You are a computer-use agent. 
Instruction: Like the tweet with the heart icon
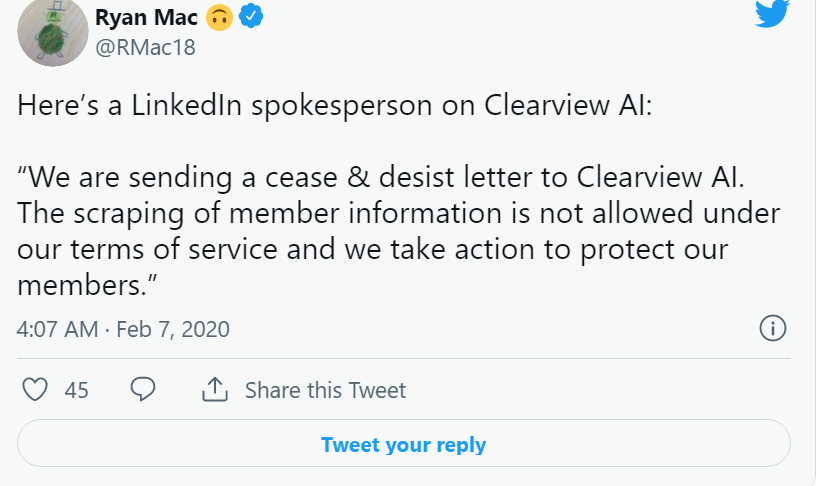click(36, 389)
